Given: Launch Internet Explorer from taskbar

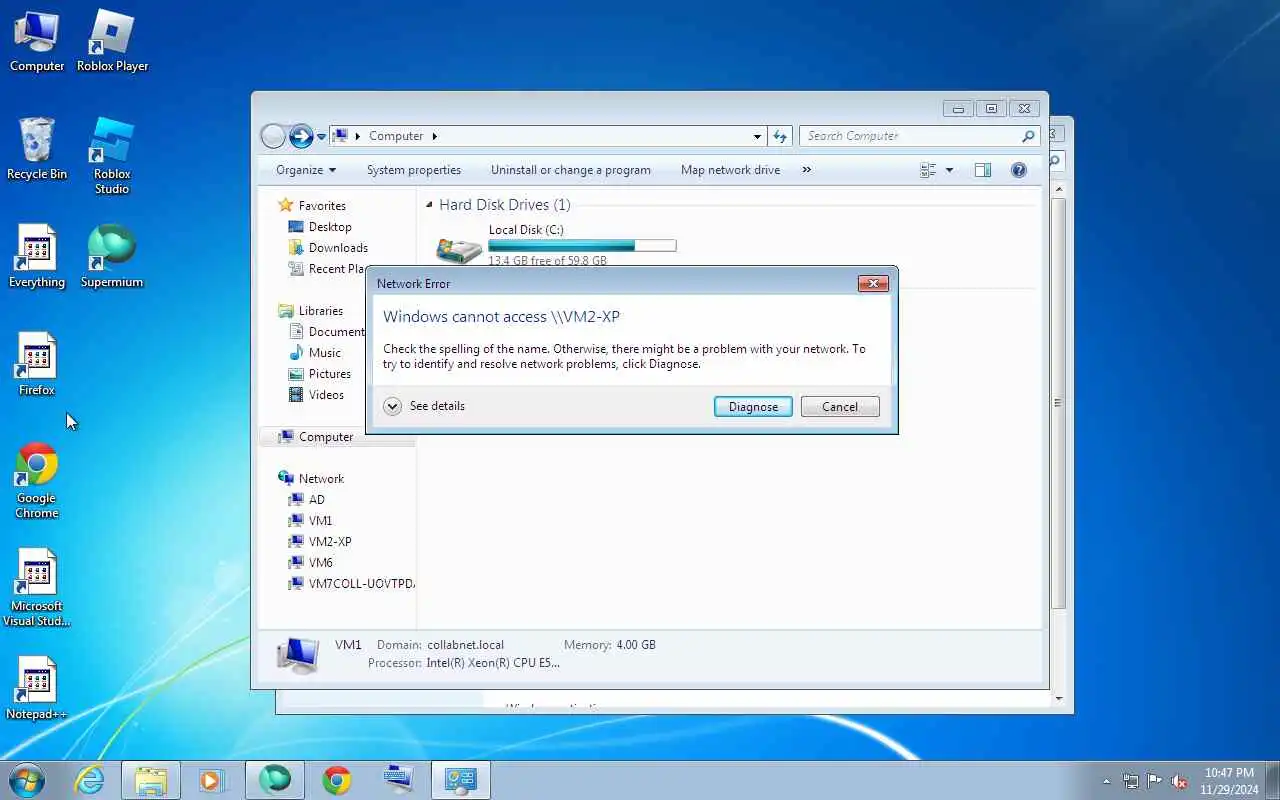Looking at the screenshot, I should point(90,780).
